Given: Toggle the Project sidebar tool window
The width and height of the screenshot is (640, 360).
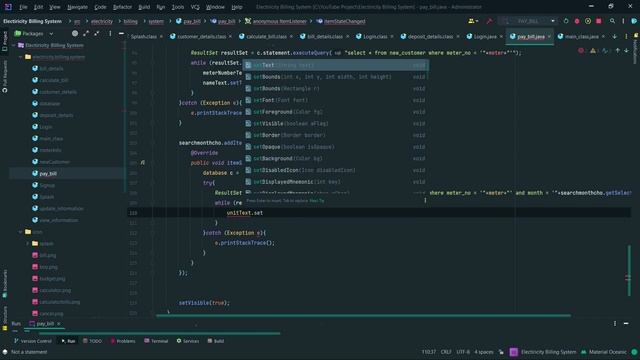Looking at the screenshot, I should (x=5, y=41).
